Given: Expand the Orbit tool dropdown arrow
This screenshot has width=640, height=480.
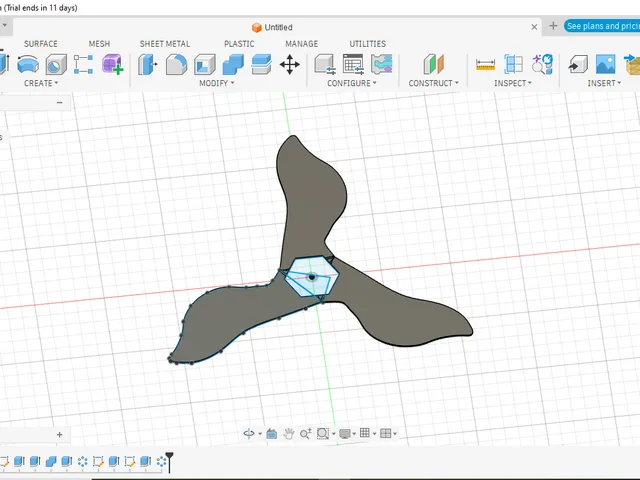Looking at the screenshot, I should (x=260, y=434).
